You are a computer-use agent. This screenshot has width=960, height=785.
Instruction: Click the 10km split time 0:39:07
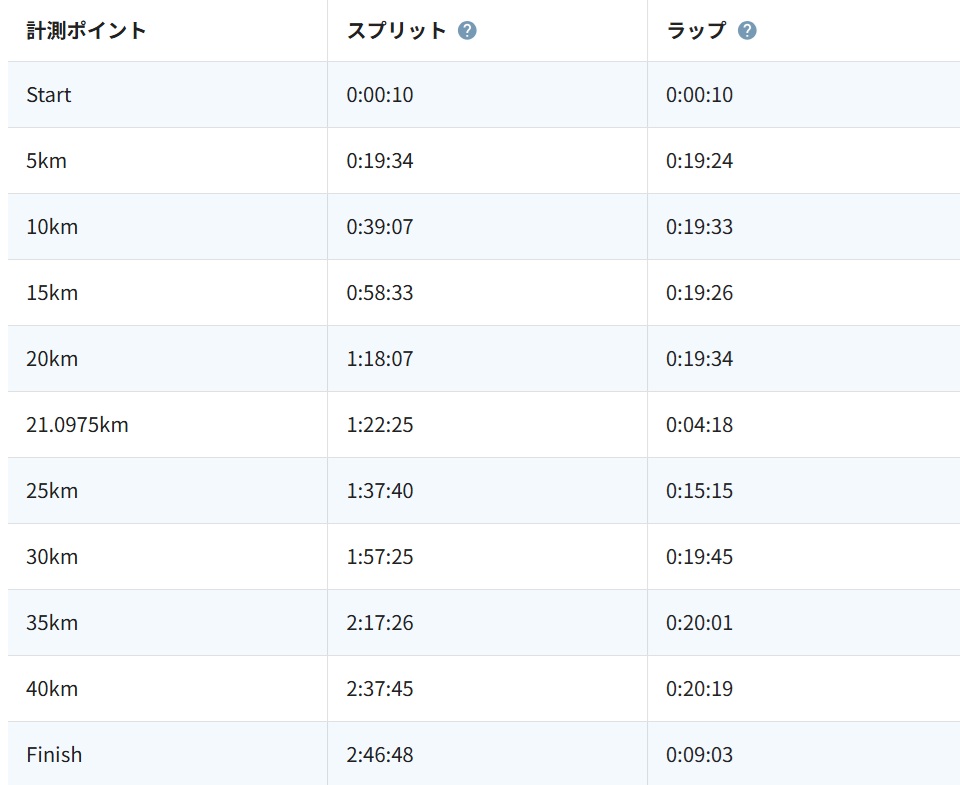[380, 227]
